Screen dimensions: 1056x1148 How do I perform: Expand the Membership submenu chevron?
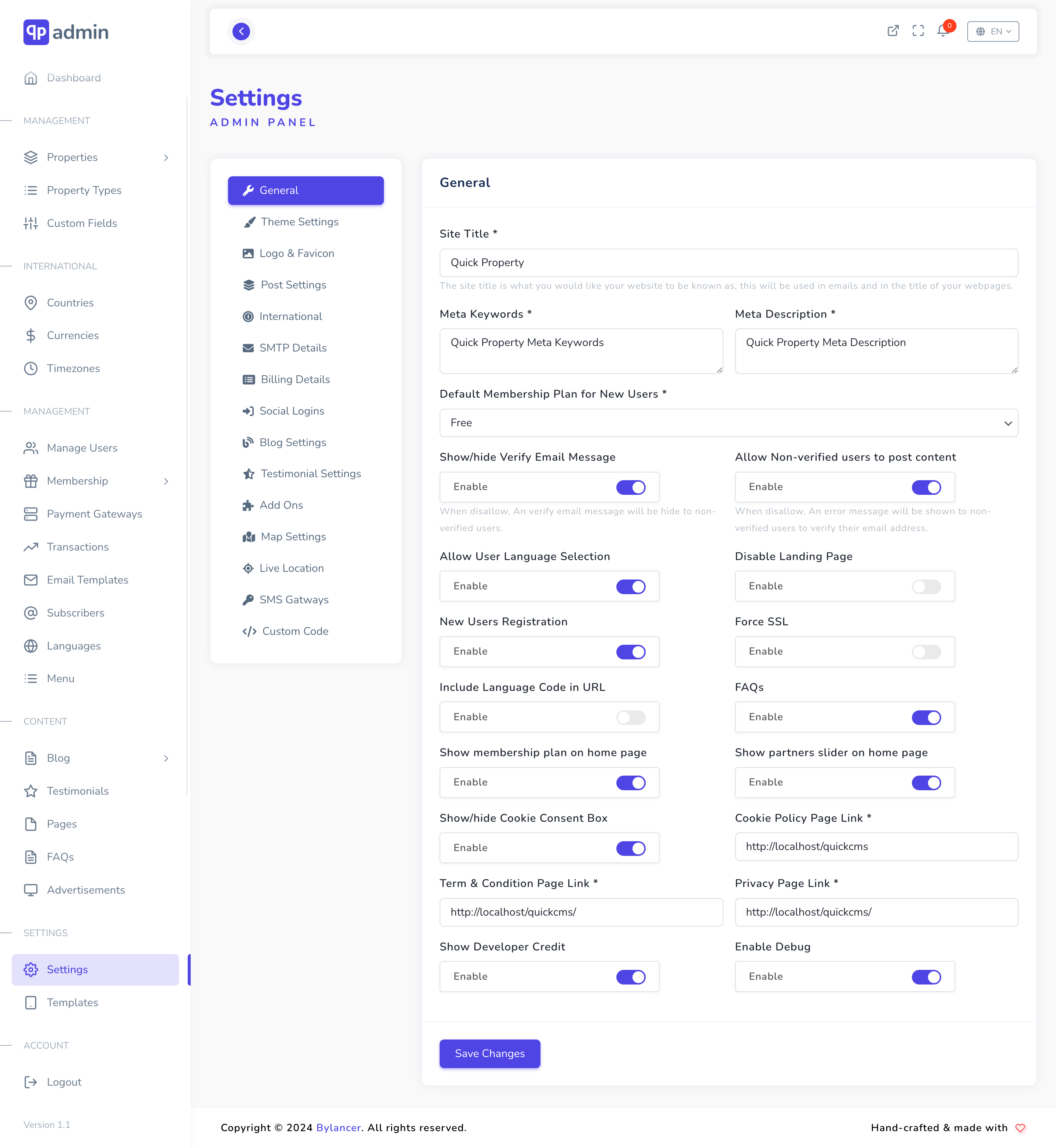pyautogui.click(x=166, y=482)
